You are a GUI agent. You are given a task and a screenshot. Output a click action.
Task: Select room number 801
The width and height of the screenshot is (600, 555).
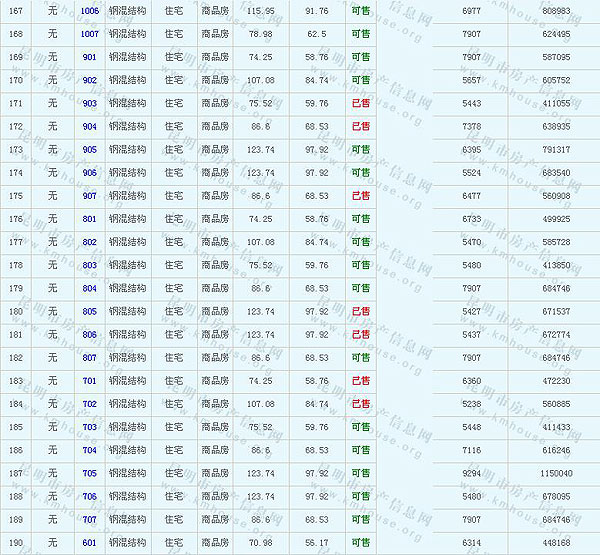[89, 219]
